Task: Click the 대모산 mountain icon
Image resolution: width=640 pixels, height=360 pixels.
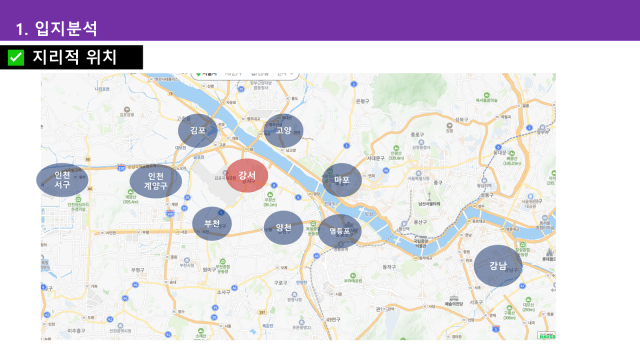Action: click(529, 300)
